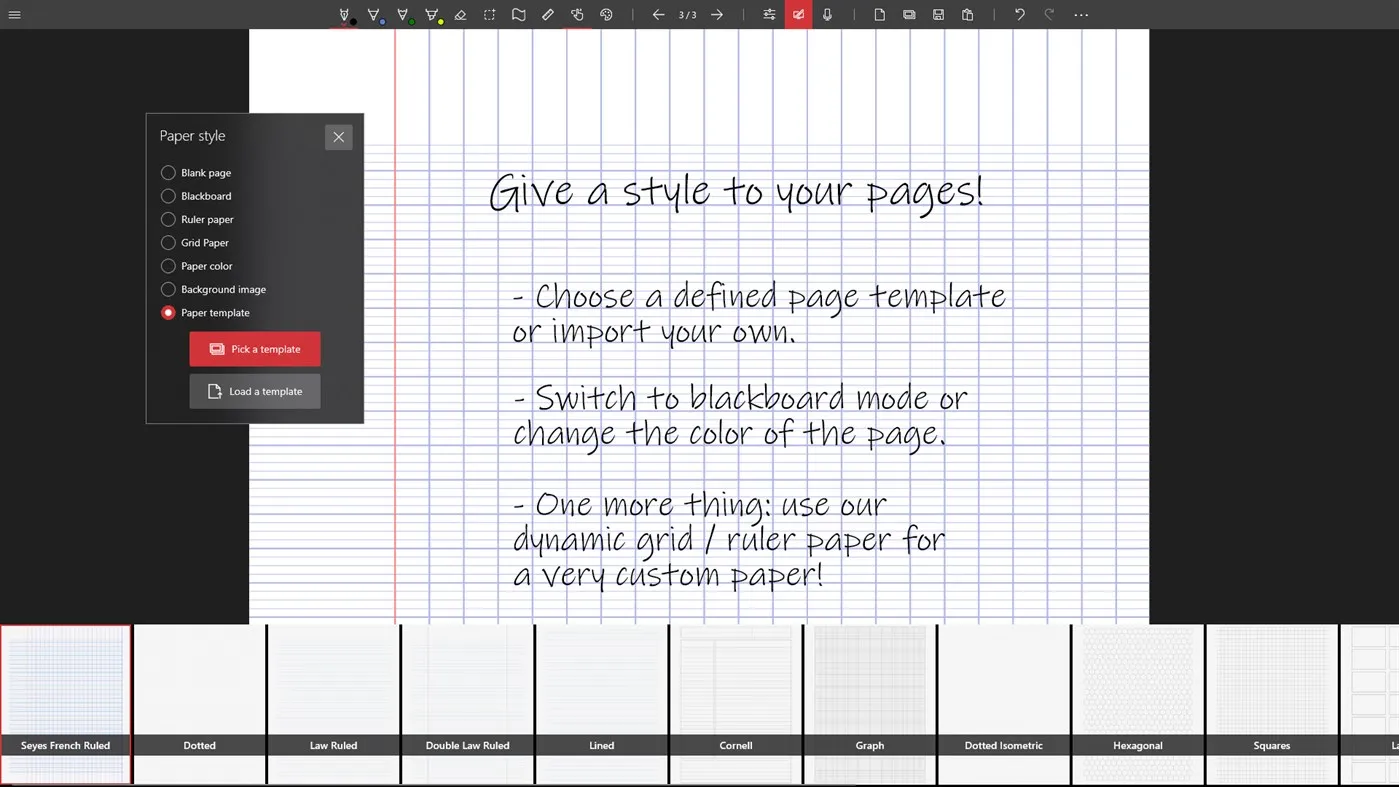Start a voice recording with the microphone tool
The width and height of the screenshot is (1399, 787).
pyautogui.click(x=826, y=14)
